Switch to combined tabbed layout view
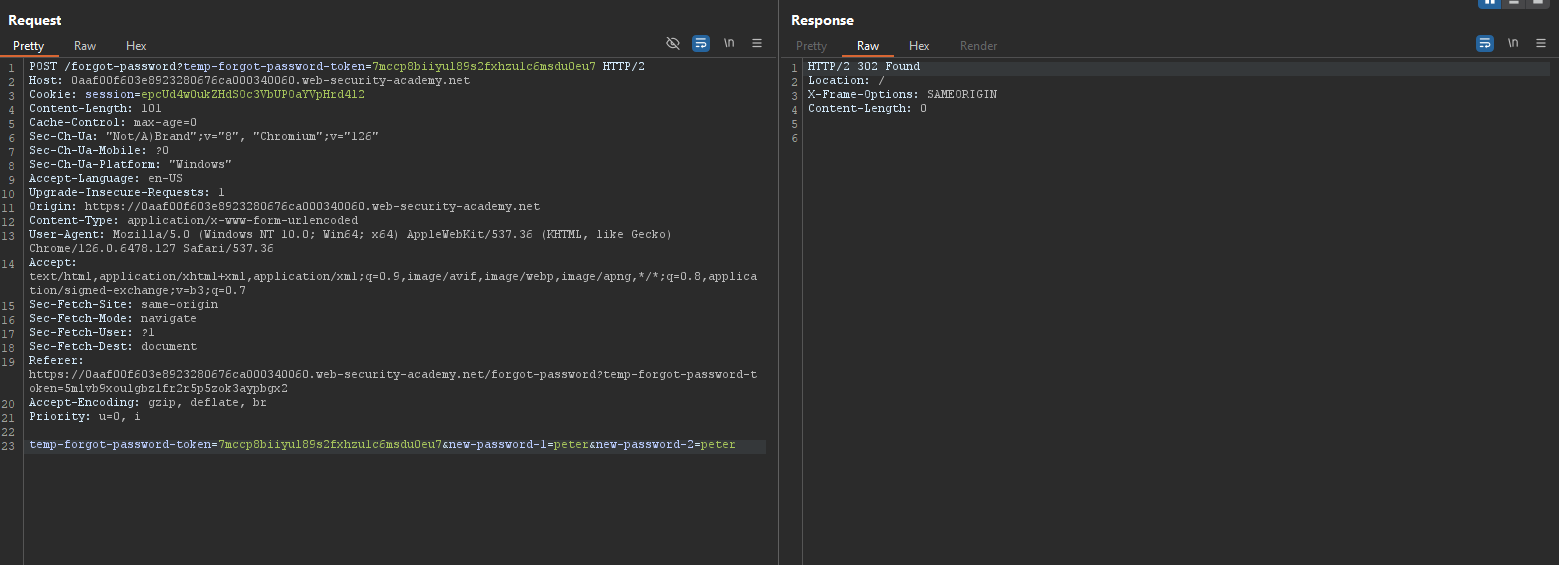Viewport: 1559px width, 565px height. [x=1539, y=3]
